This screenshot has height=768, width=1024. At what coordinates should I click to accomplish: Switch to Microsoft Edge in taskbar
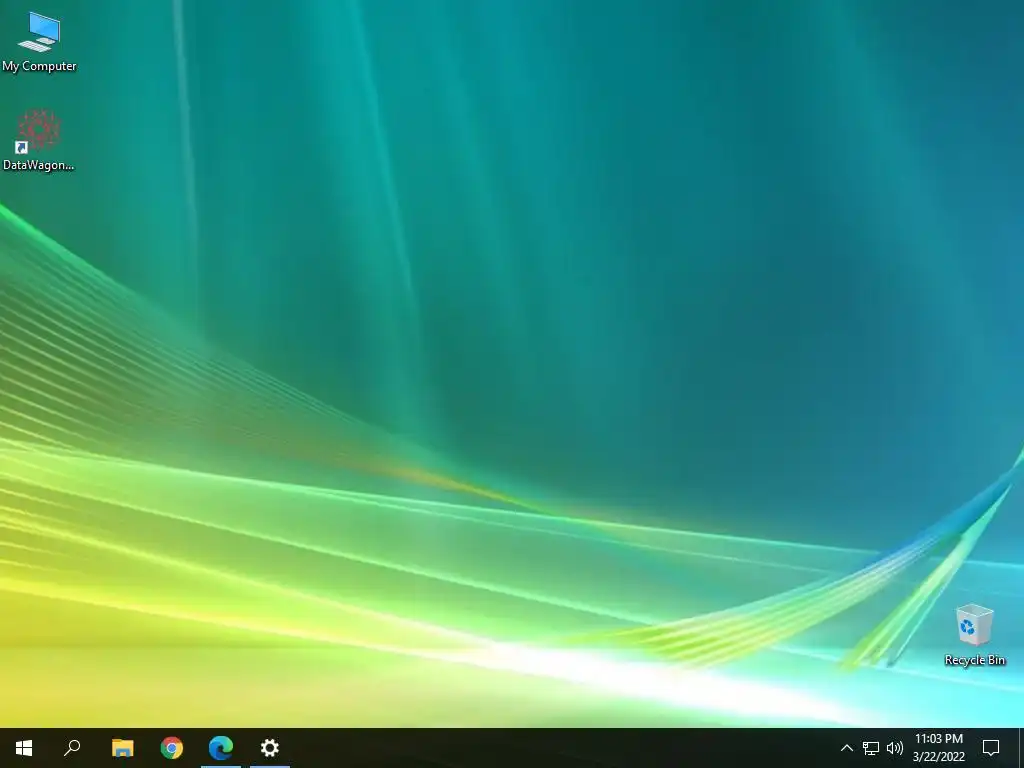click(x=221, y=748)
